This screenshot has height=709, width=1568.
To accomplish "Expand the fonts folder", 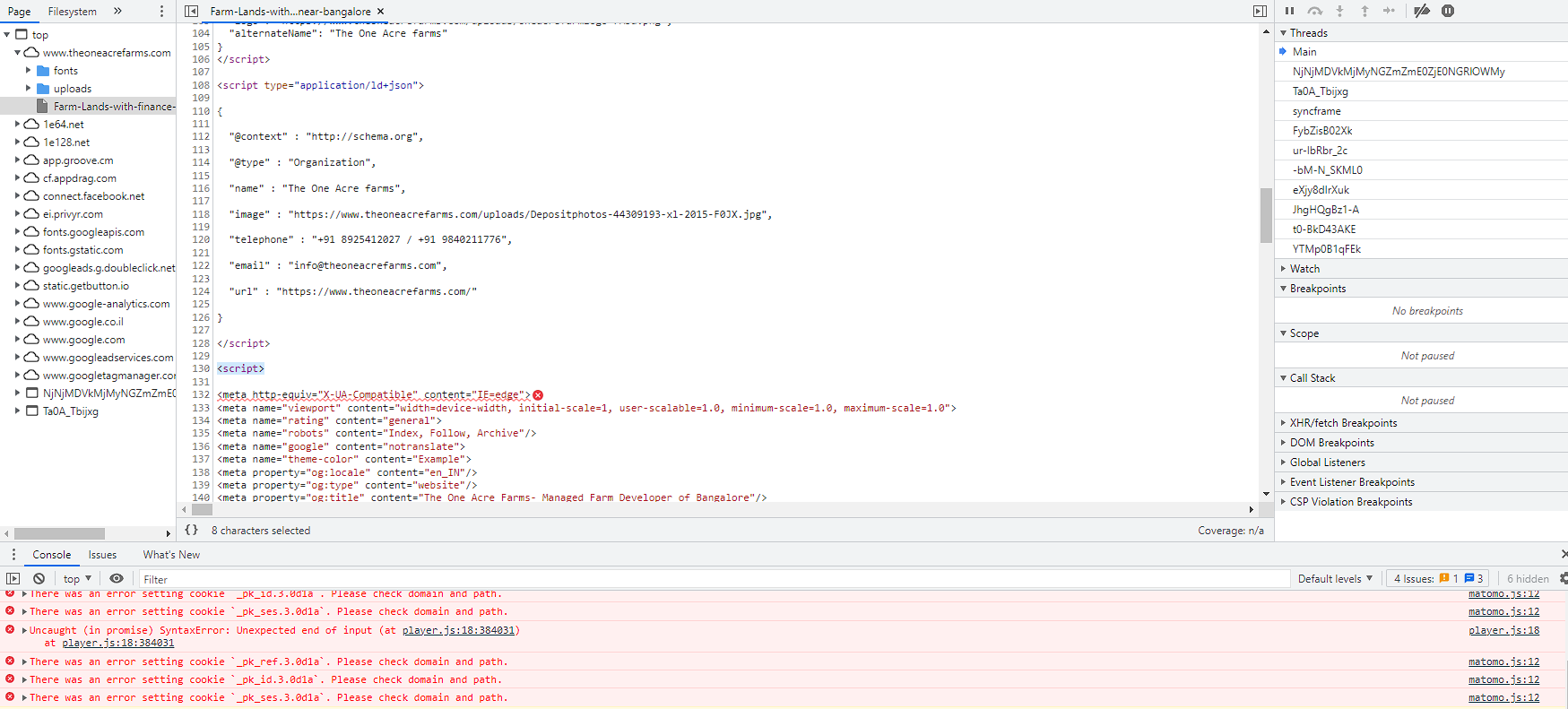I will (28, 71).
